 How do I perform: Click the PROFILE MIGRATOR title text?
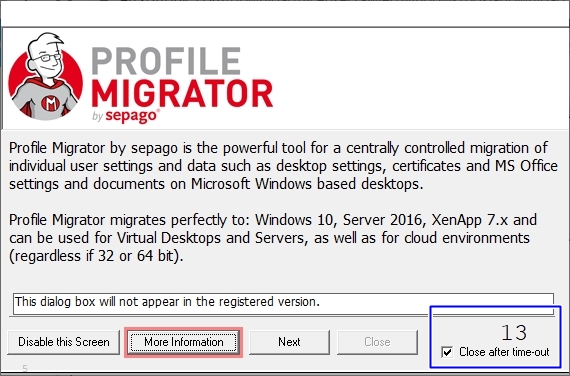click(x=182, y=77)
